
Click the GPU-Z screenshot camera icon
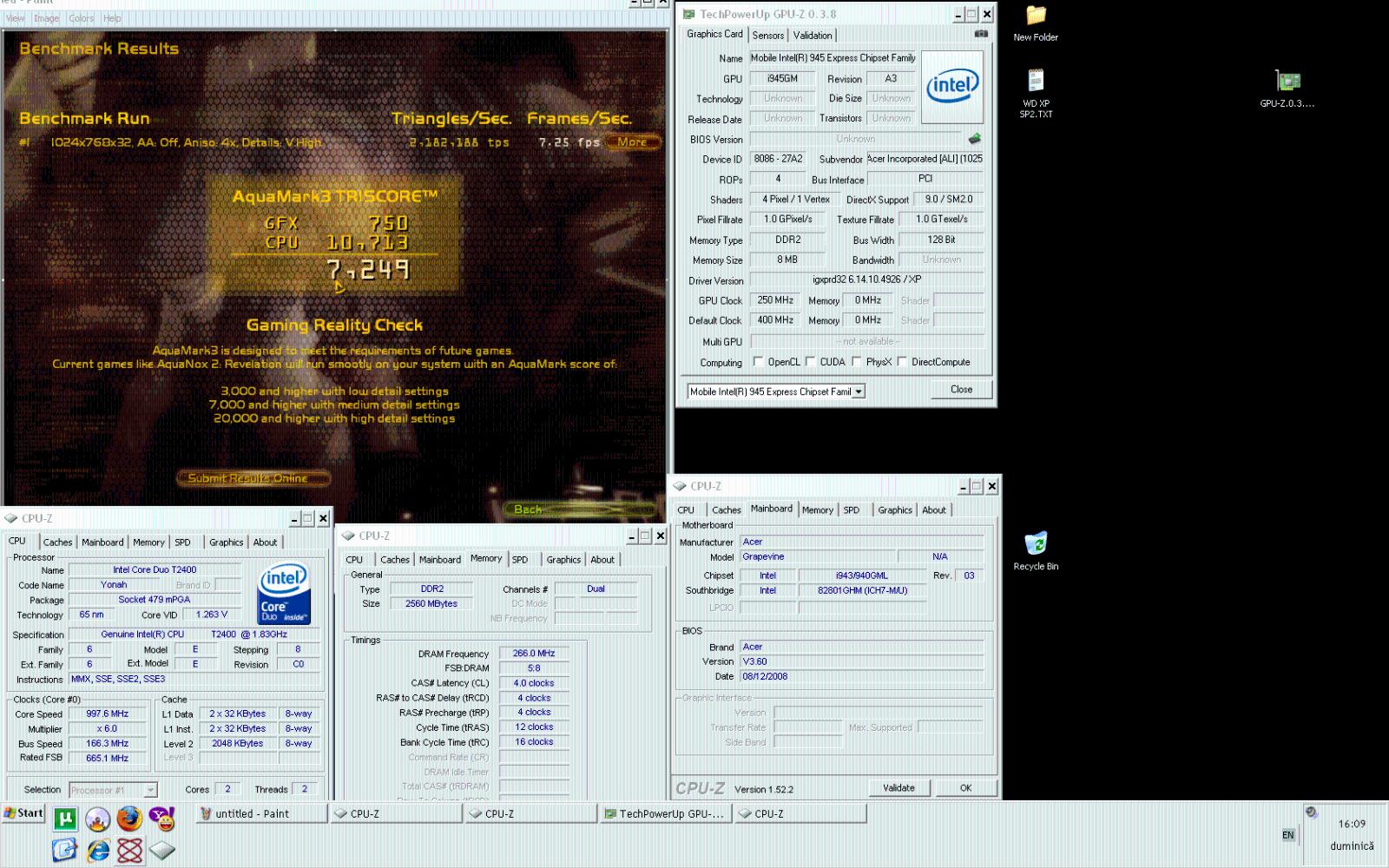pyautogui.click(x=981, y=34)
